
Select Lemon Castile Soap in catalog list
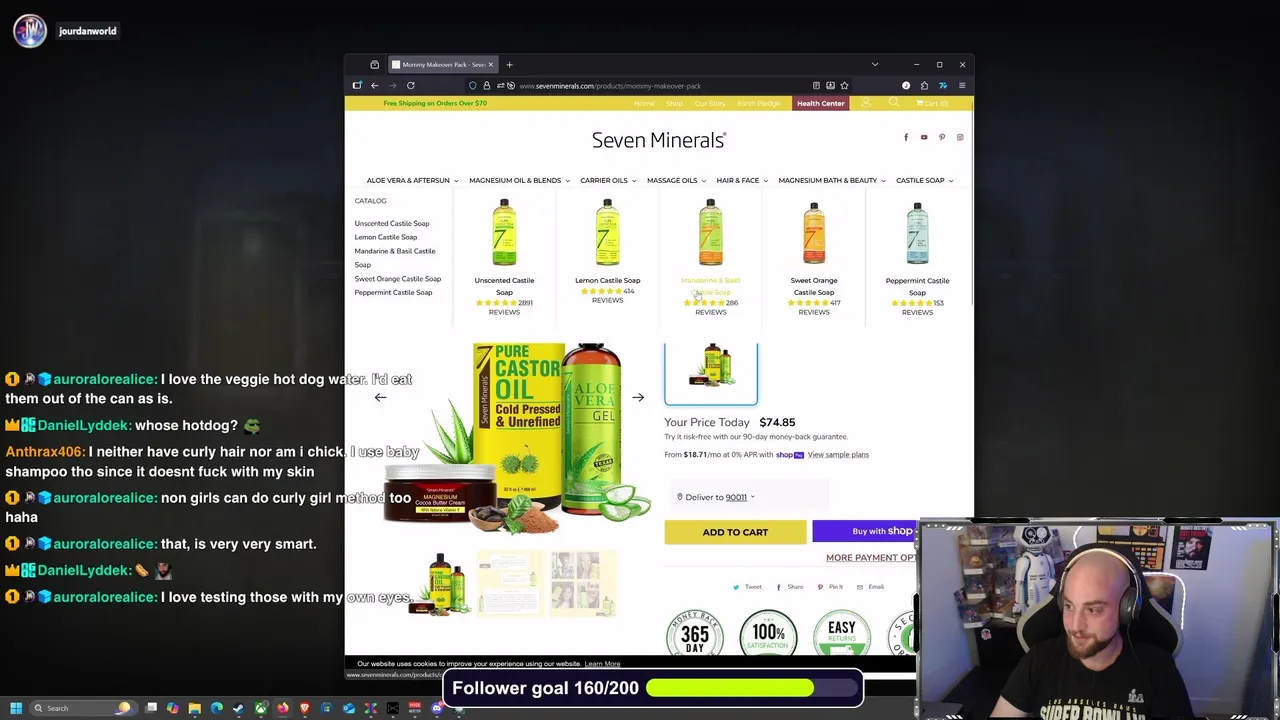pos(386,238)
